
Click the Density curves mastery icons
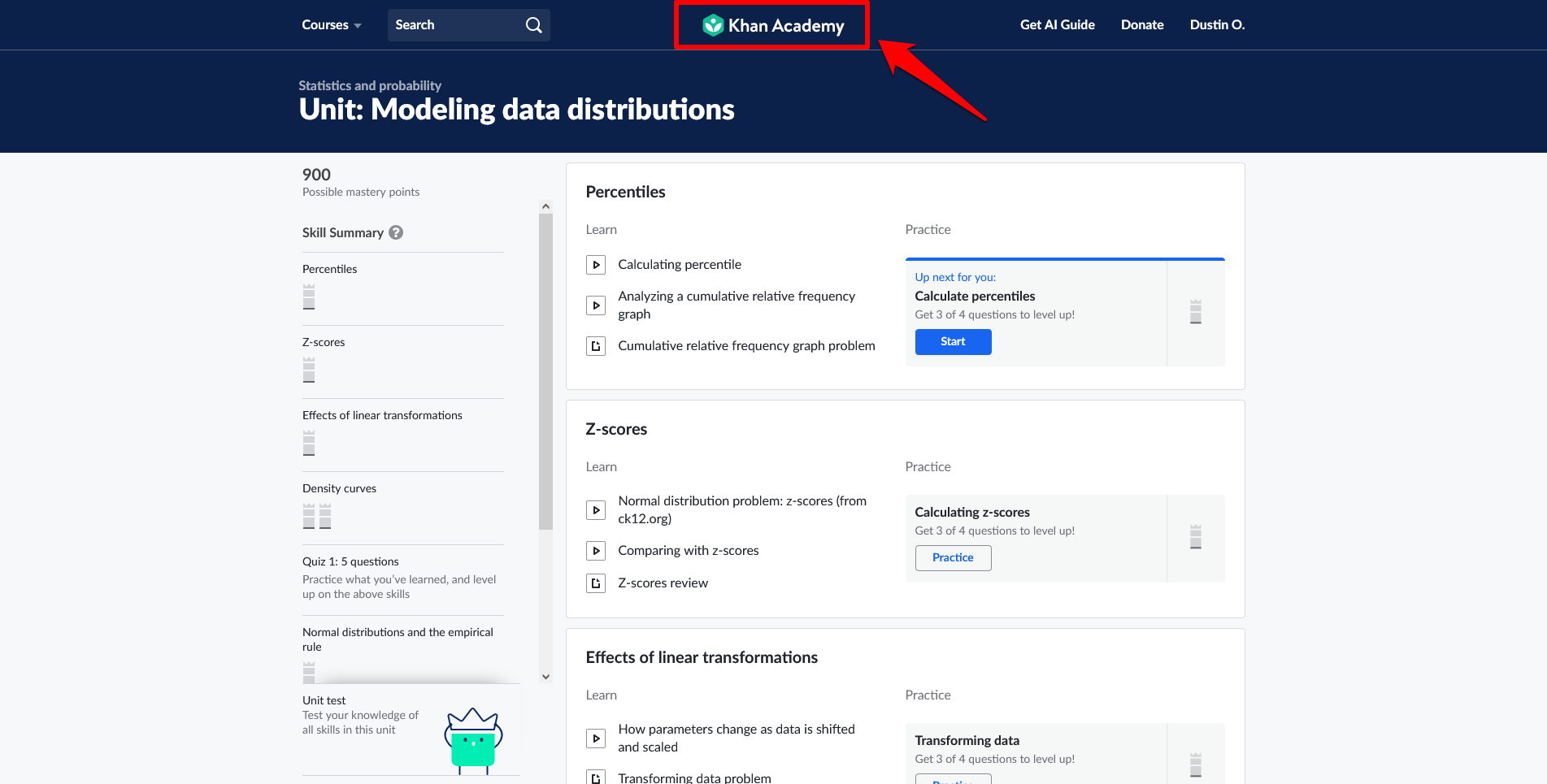(317, 516)
